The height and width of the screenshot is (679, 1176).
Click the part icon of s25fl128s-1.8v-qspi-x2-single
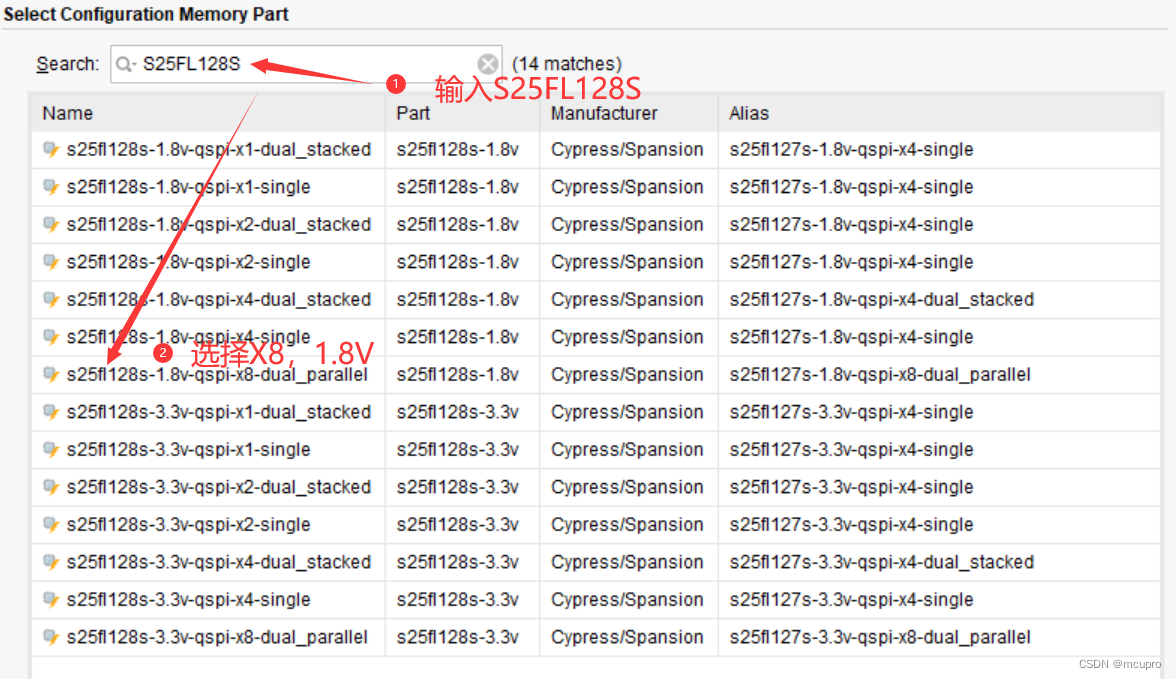point(51,262)
